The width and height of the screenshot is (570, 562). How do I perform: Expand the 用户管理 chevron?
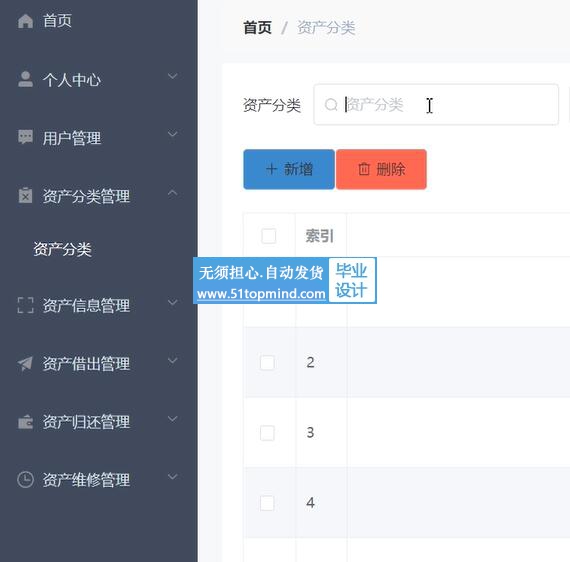173,134
